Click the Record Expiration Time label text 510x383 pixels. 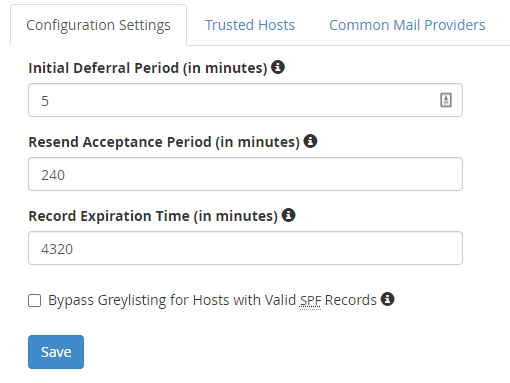(153, 216)
